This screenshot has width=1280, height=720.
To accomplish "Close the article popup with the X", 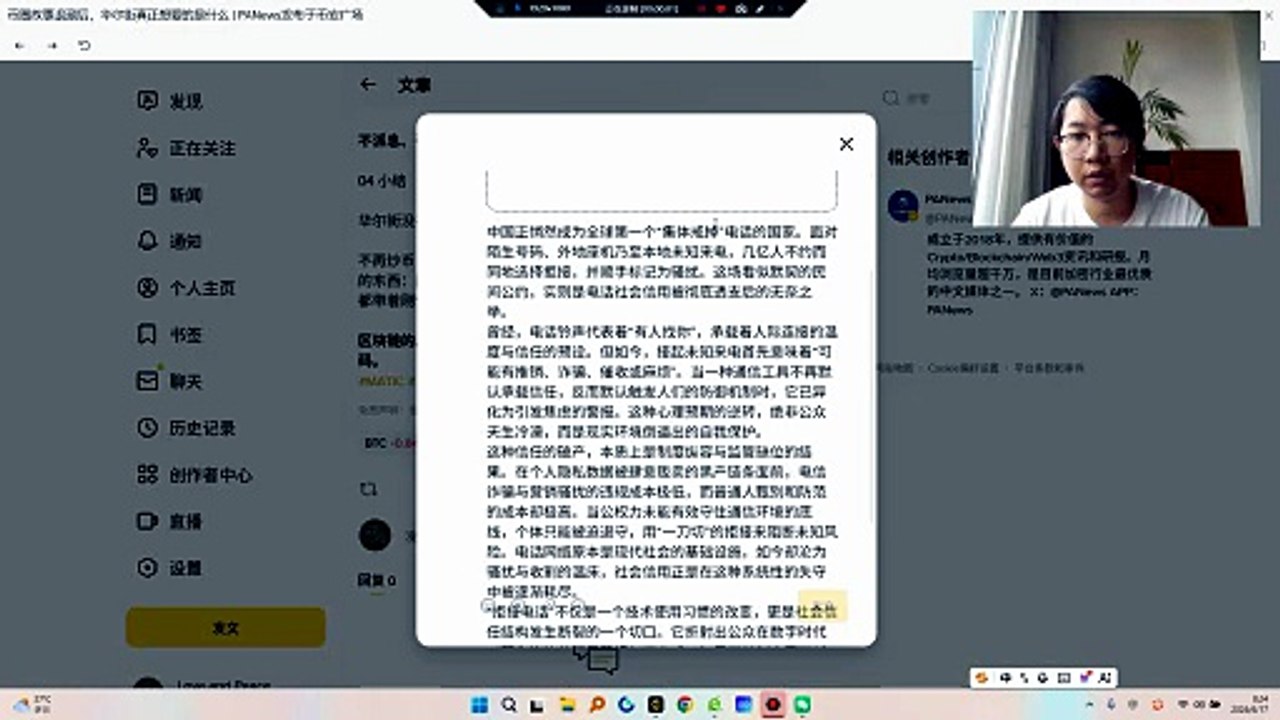I will click(846, 144).
